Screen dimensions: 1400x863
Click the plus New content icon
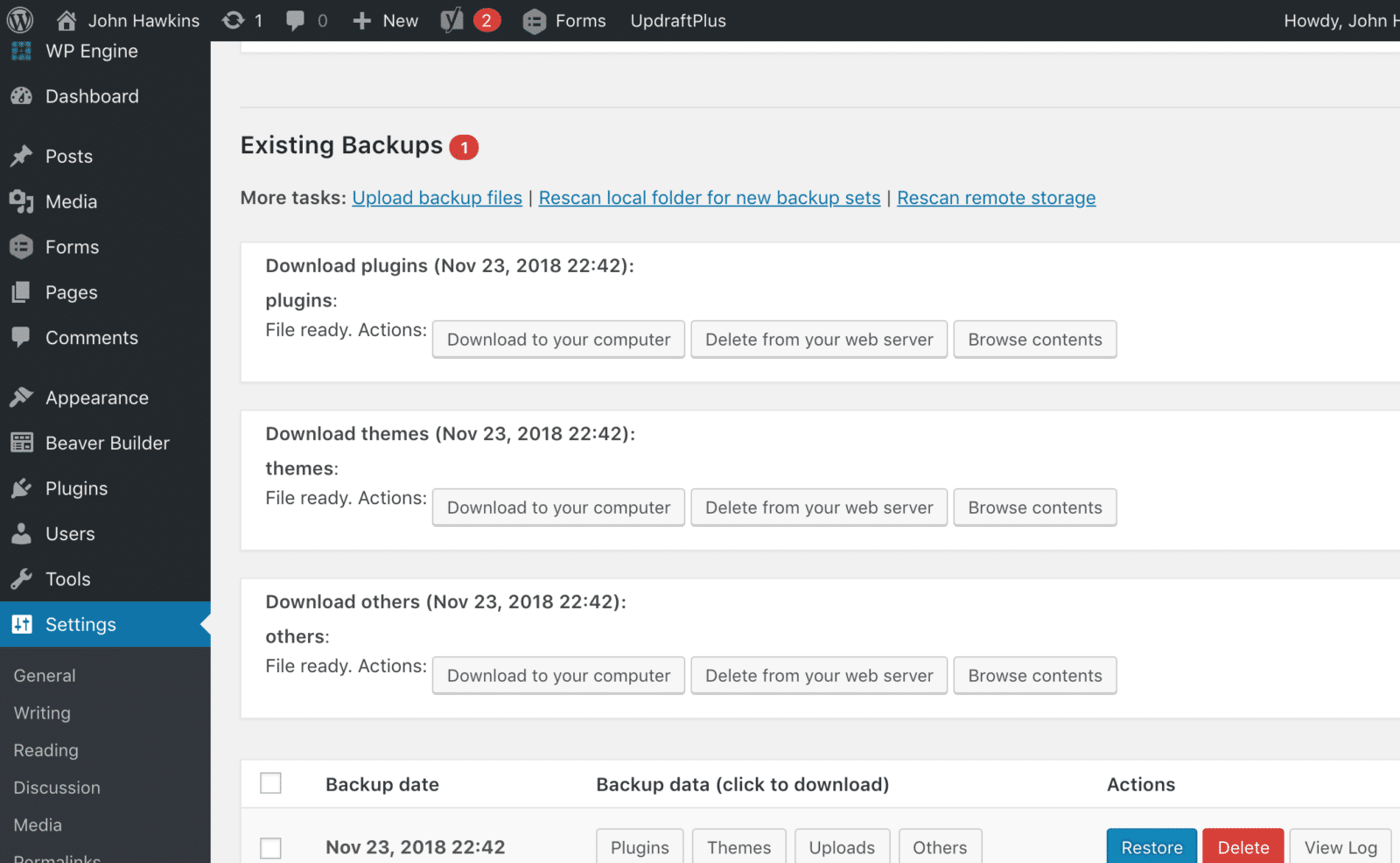point(362,20)
